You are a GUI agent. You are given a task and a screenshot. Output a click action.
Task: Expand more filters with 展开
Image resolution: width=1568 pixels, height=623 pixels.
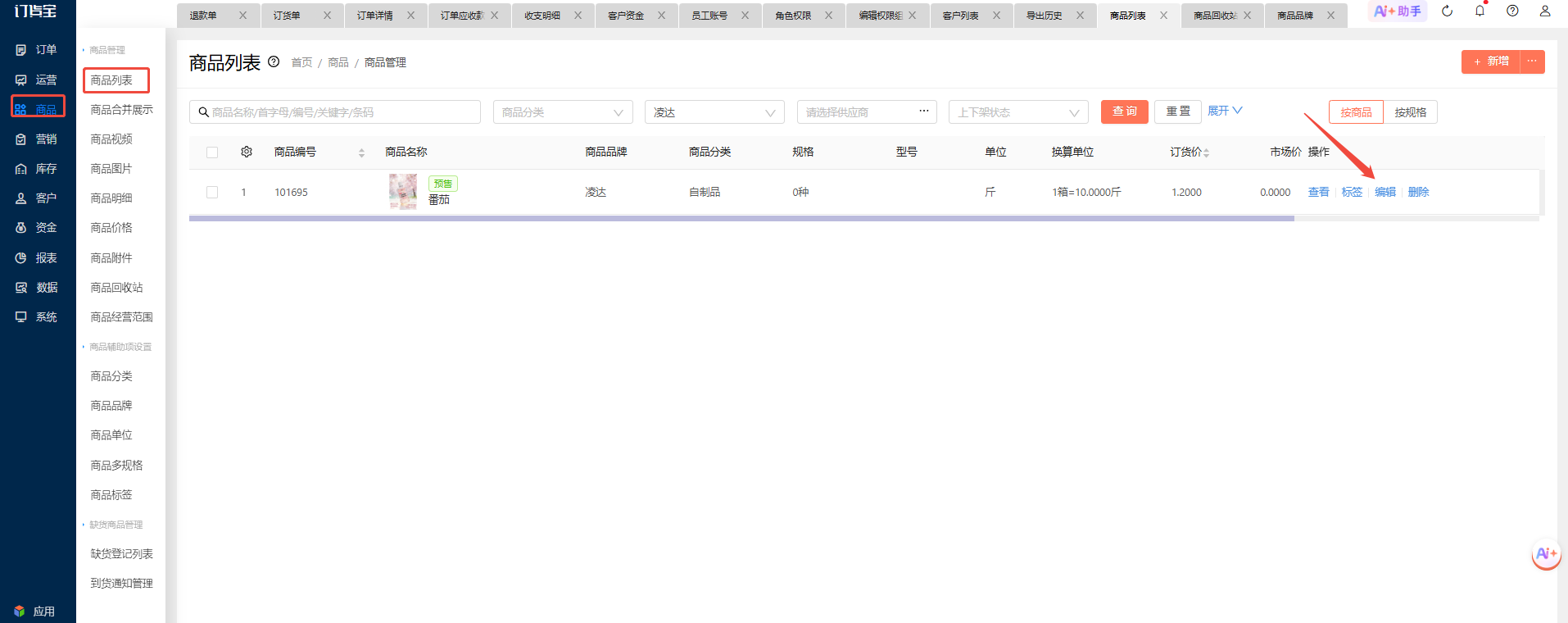click(x=1225, y=111)
